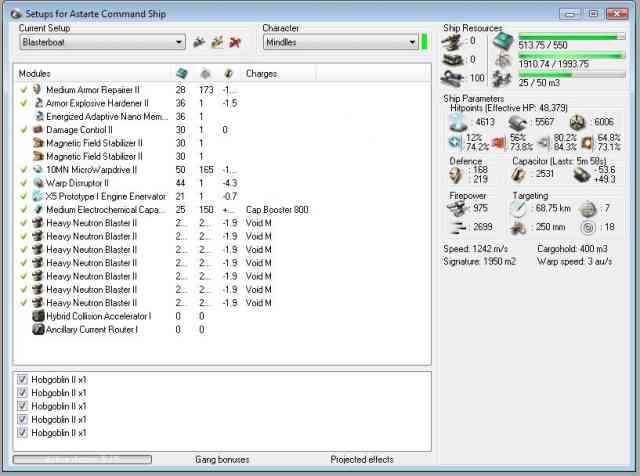Viewport: 640px width, 476px height.
Task: Click the 10MN MicroWarpdrive II module icon
Action: [x=38, y=169]
